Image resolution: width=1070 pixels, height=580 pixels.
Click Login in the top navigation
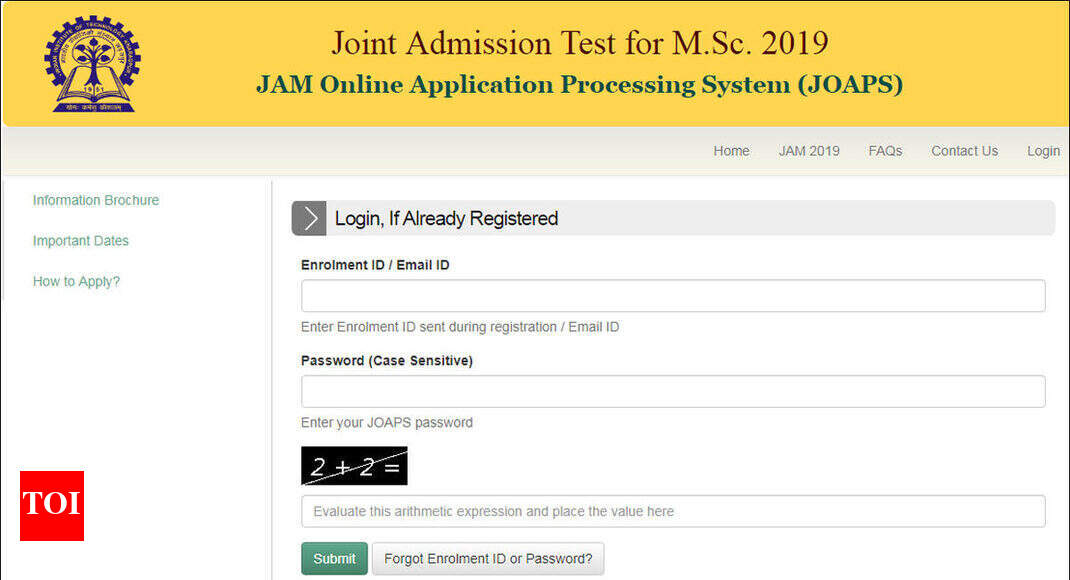pos(1043,151)
